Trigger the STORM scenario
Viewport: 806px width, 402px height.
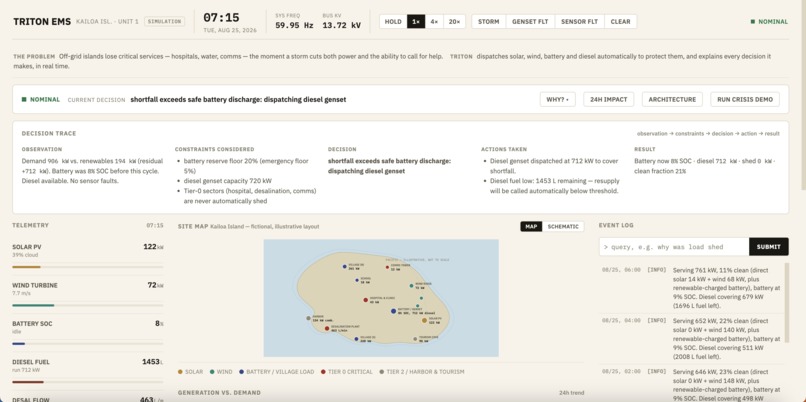tap(489, 22)
